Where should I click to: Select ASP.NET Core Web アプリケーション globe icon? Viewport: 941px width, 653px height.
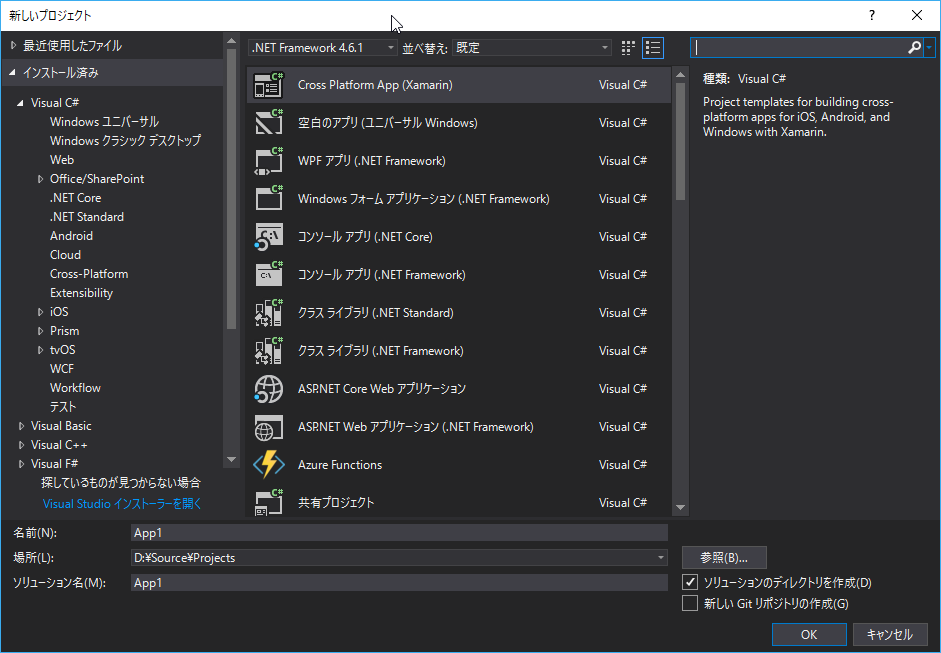pos(268,389)
